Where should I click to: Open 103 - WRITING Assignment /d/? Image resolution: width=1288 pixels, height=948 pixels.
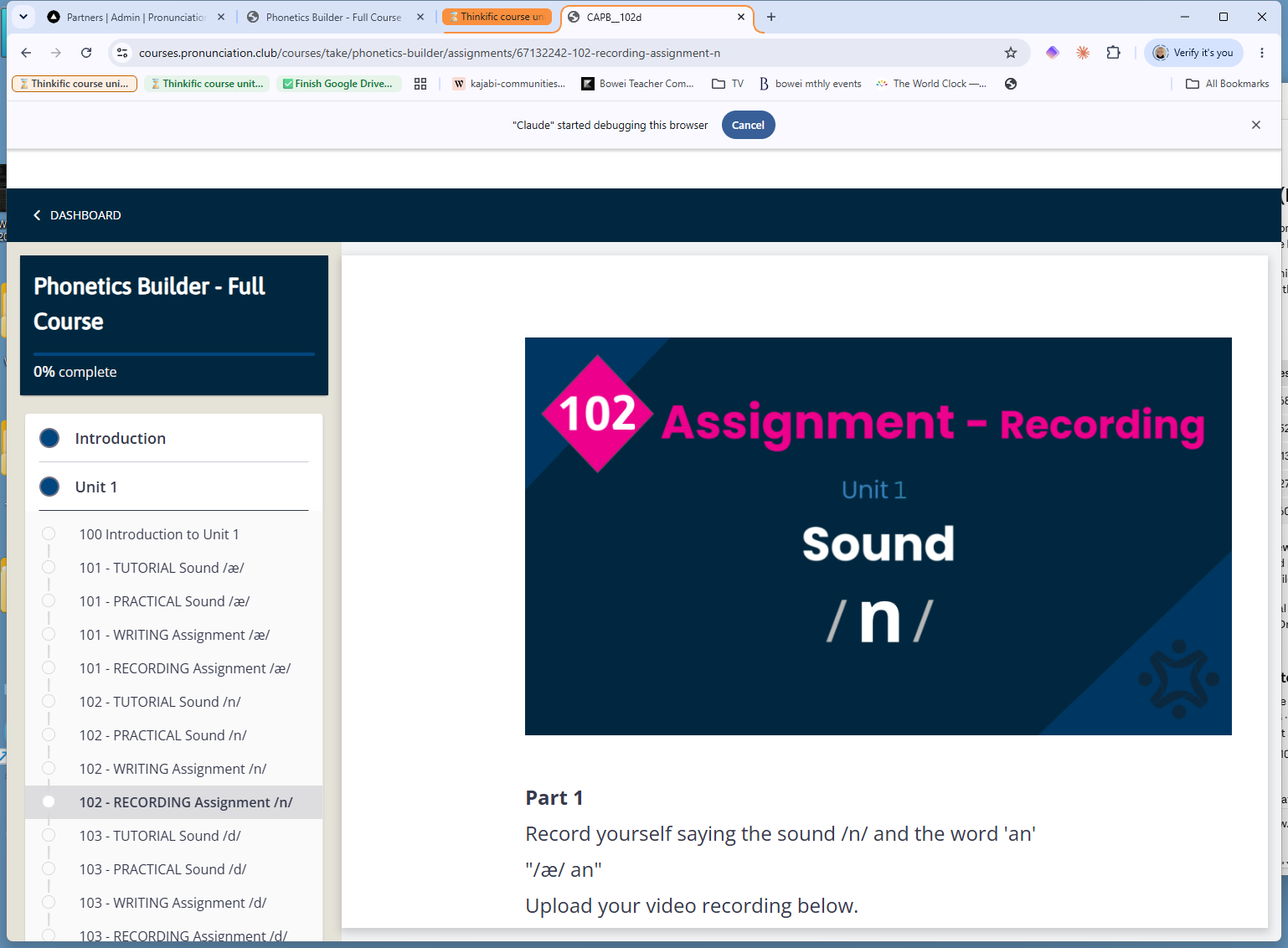(173, 903)
